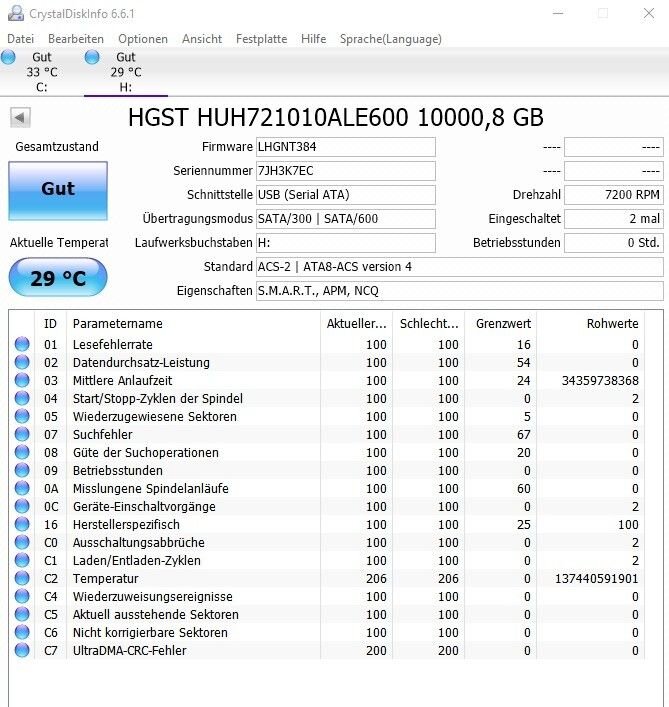Click the ID column header
Viewport: 669px width, 707px height.
tap(50, 324)
